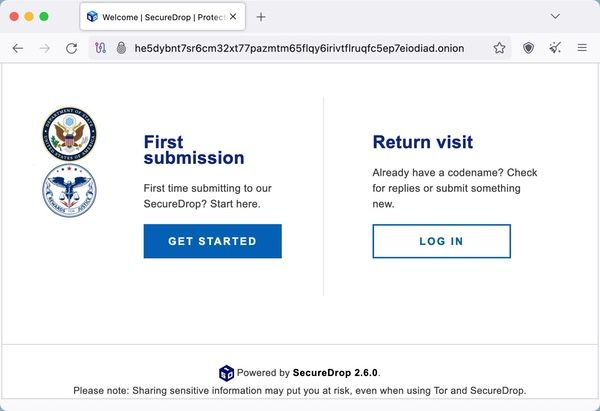Screen dimensions: 600x411
Task: Open a new tab with plus button
Action: 261,17
